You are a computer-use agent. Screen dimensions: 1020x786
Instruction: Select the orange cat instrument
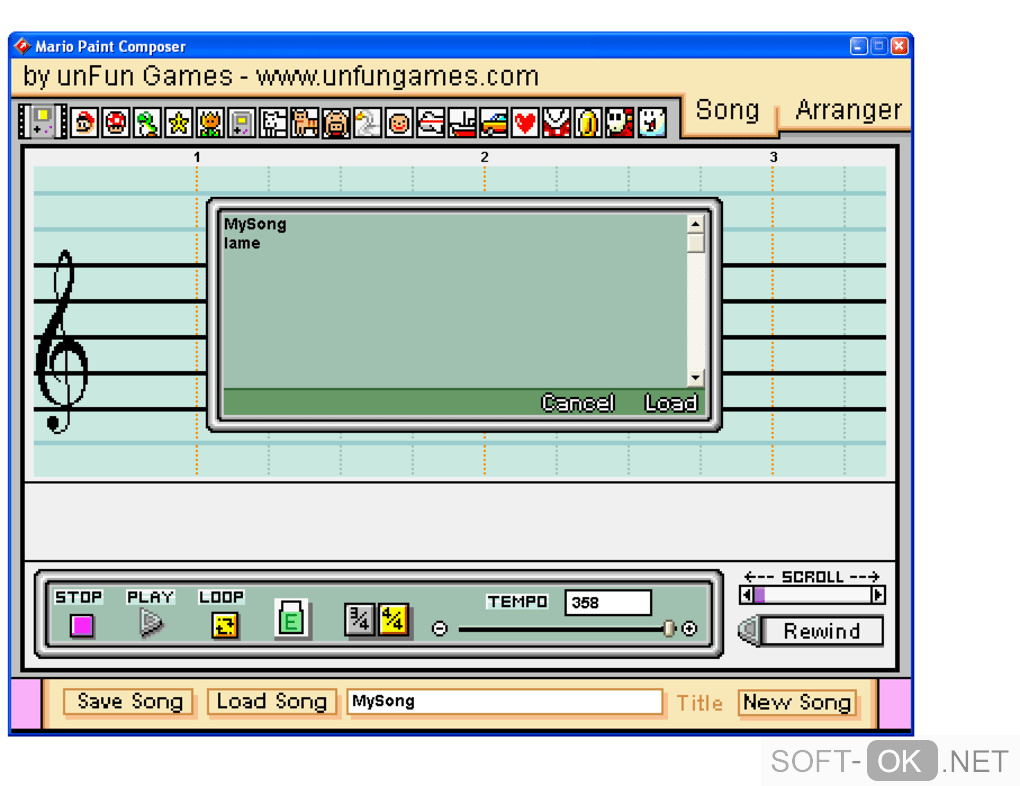304,122
